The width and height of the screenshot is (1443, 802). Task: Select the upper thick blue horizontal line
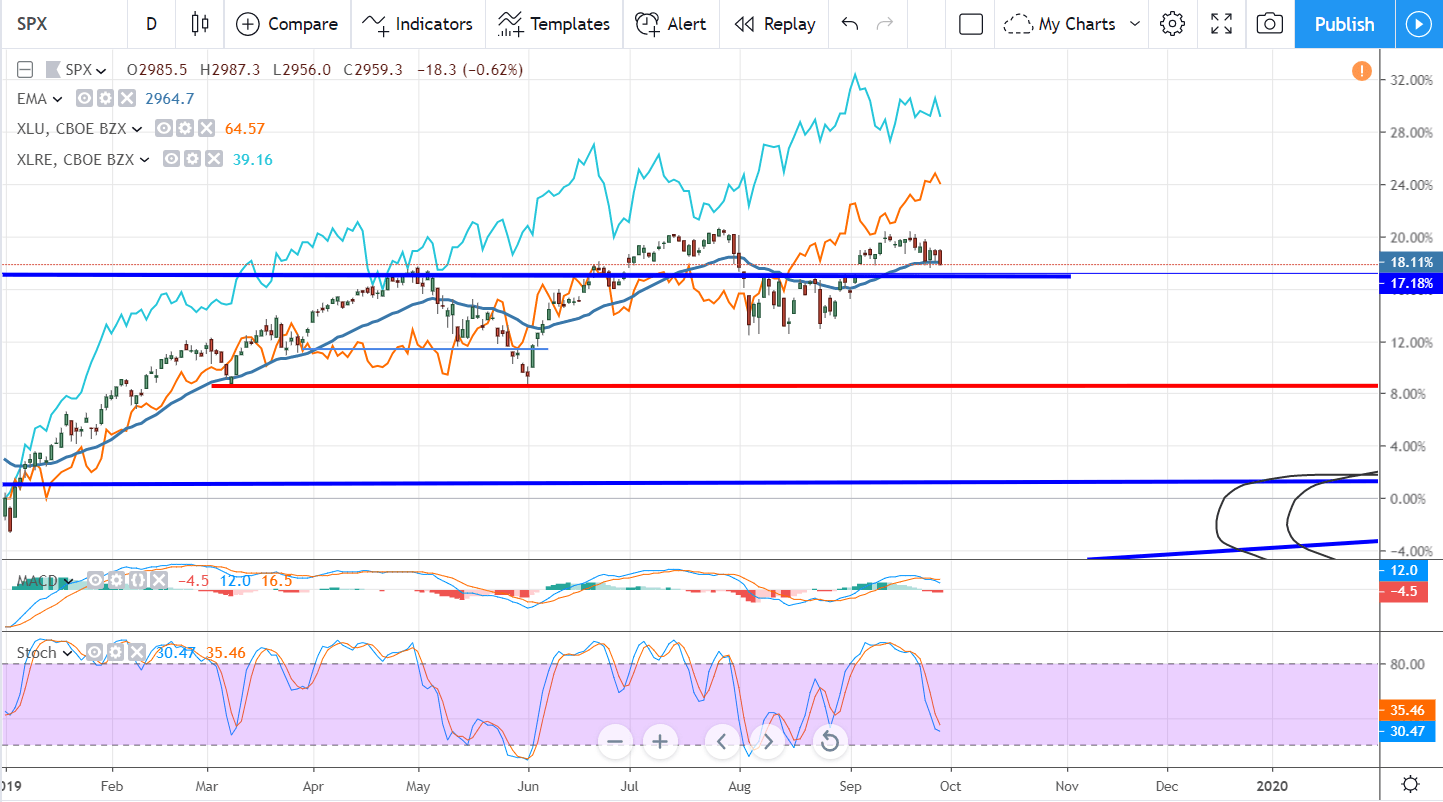coord(535,274)
